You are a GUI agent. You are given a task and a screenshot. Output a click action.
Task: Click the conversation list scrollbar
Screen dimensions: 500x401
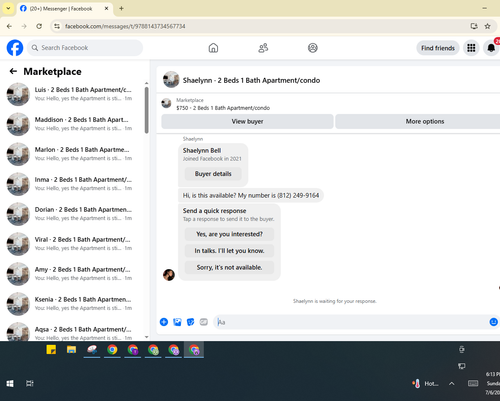pyautogui.click(x=147, y=110)
